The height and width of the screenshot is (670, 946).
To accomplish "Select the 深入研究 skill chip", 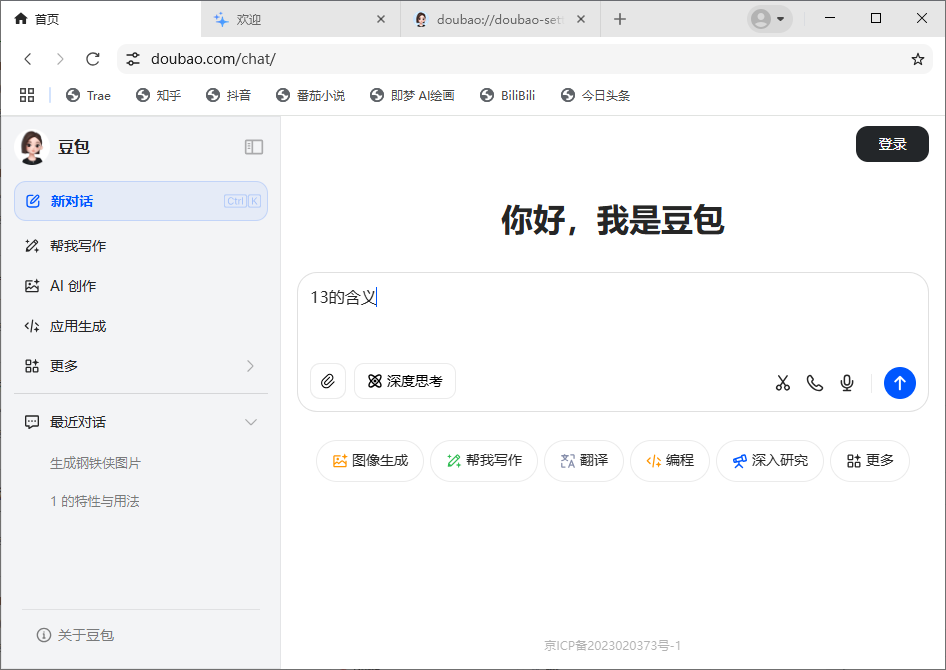I will pyautogui.click(x=770, y=461).
